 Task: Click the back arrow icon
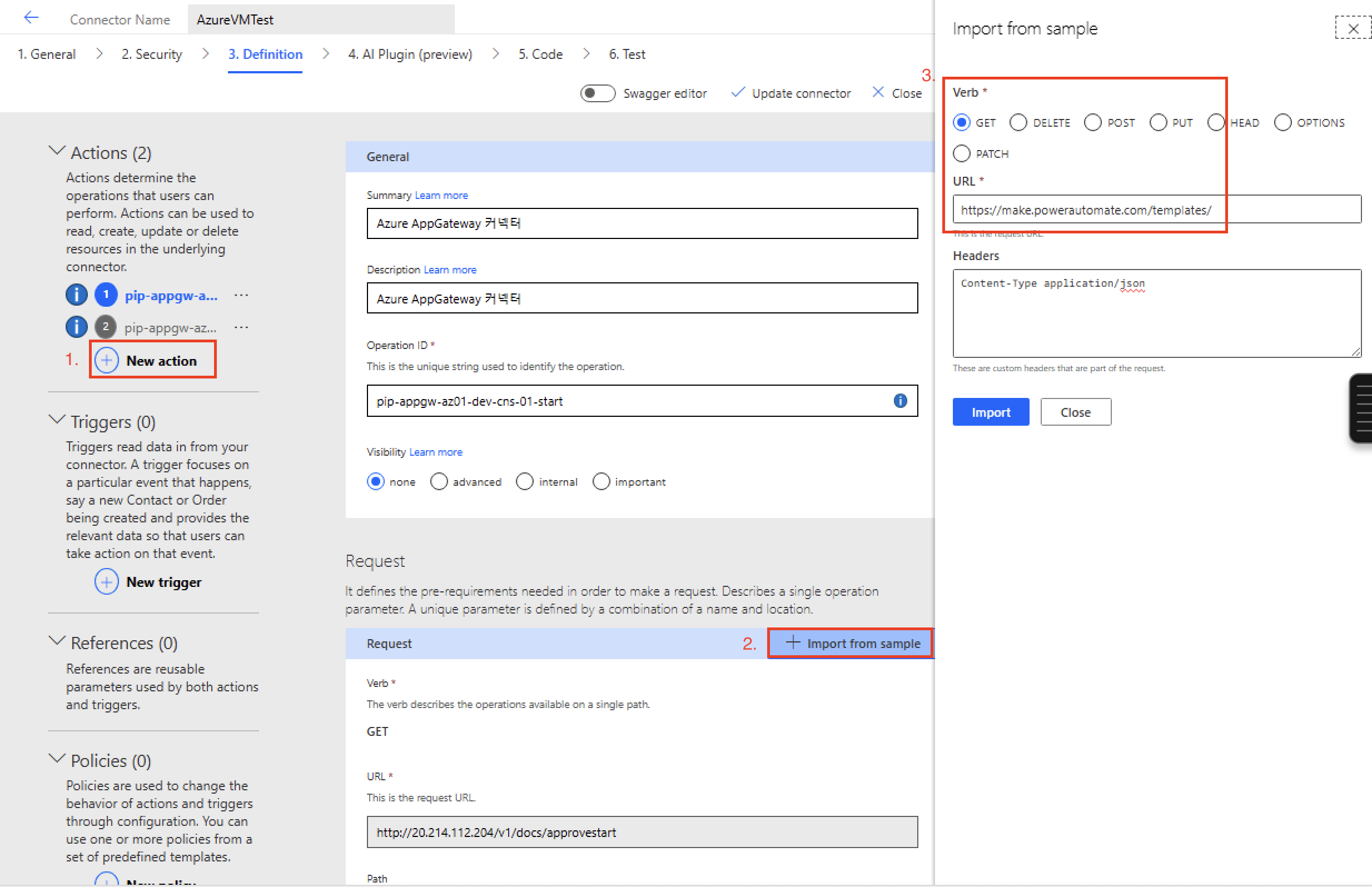31,18
